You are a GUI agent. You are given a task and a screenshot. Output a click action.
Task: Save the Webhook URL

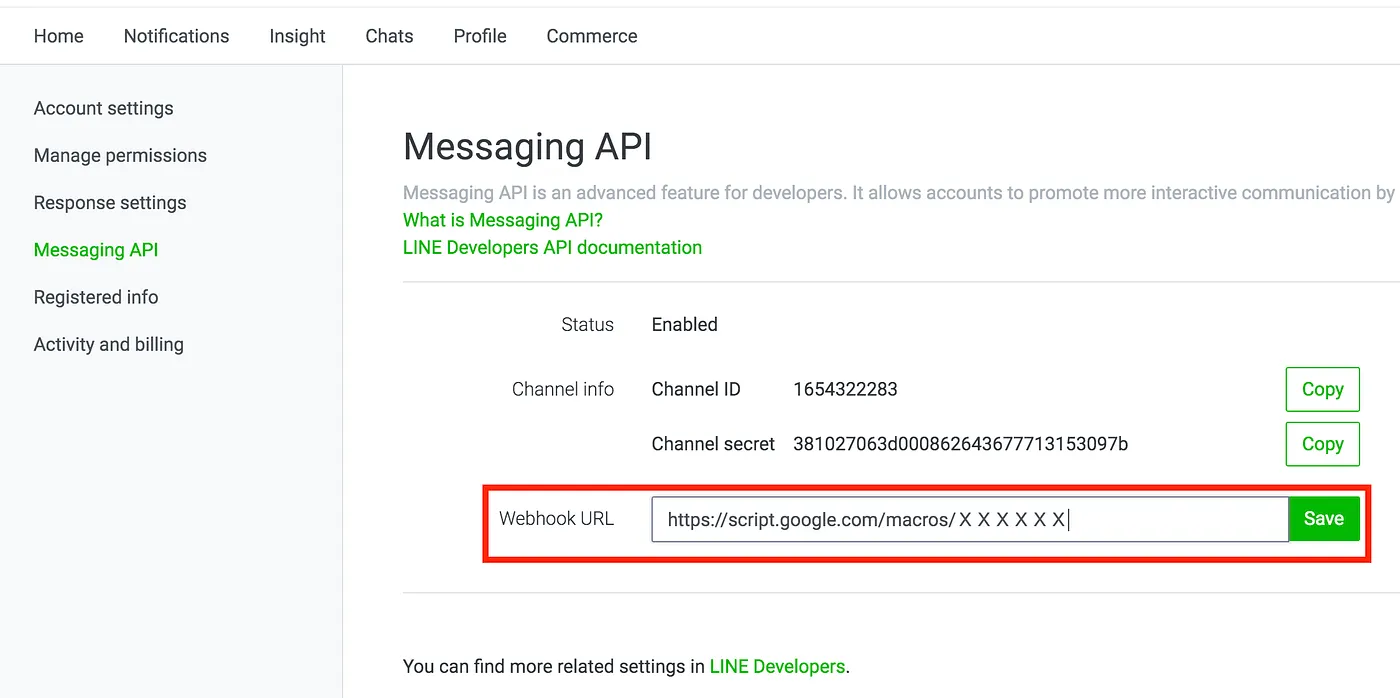1324,519
